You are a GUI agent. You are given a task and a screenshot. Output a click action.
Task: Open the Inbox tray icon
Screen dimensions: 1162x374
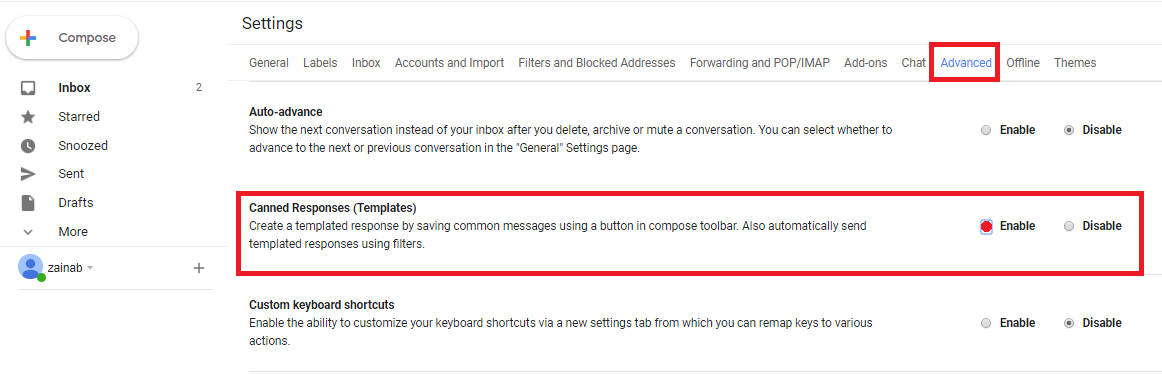[28, 88]
